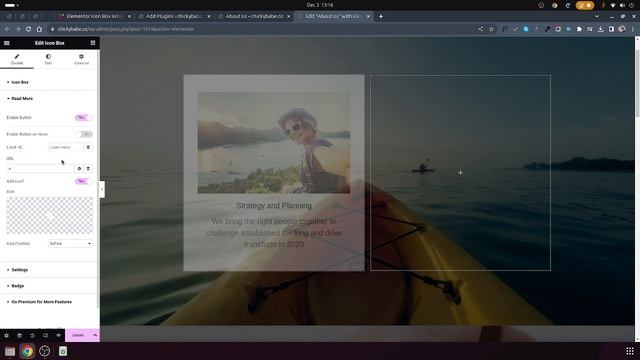Viewport: 640px width, 360px height.
Task: Toggle the Add icon switch
Action: 83,181
